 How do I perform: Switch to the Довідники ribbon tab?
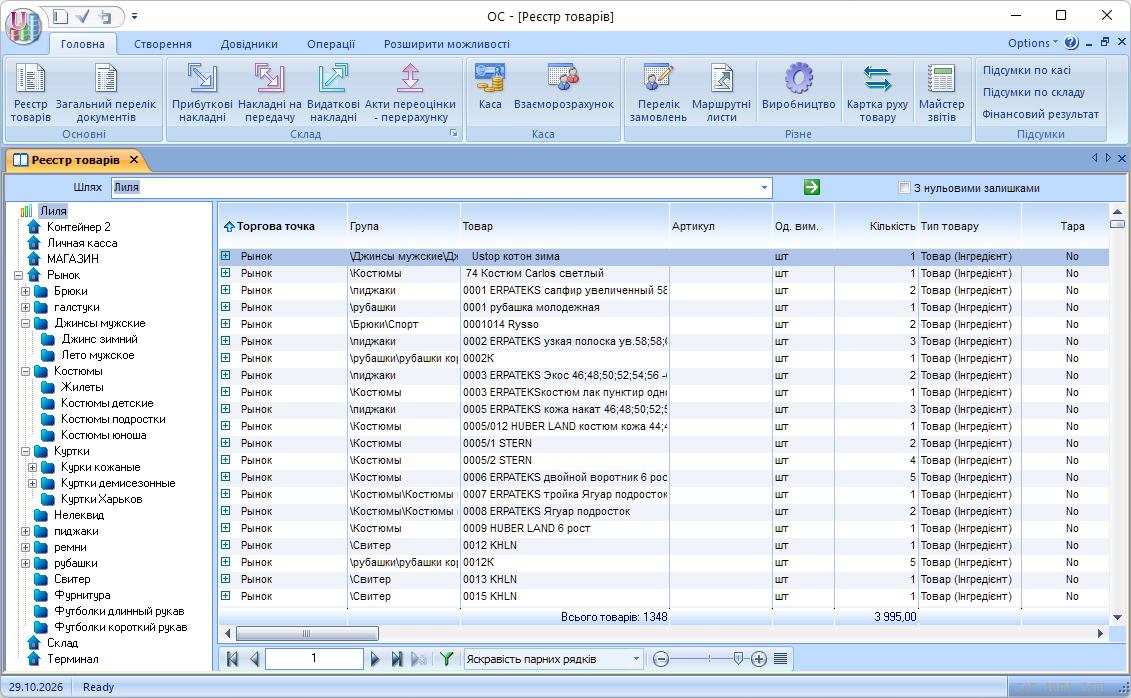click(249, 44)
